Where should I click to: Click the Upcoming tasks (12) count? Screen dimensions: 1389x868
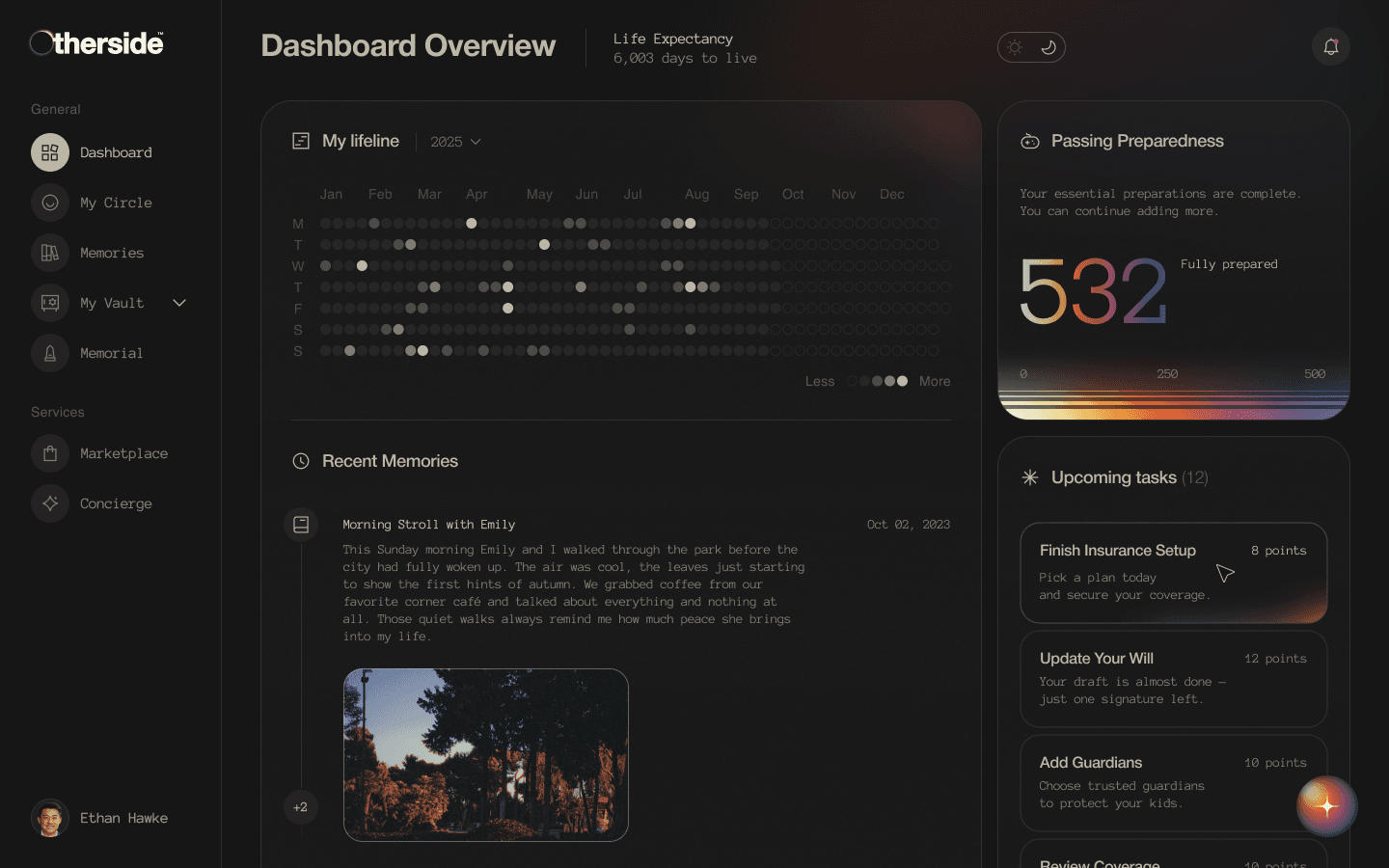pyautogui.click(x=1195, y=477)
